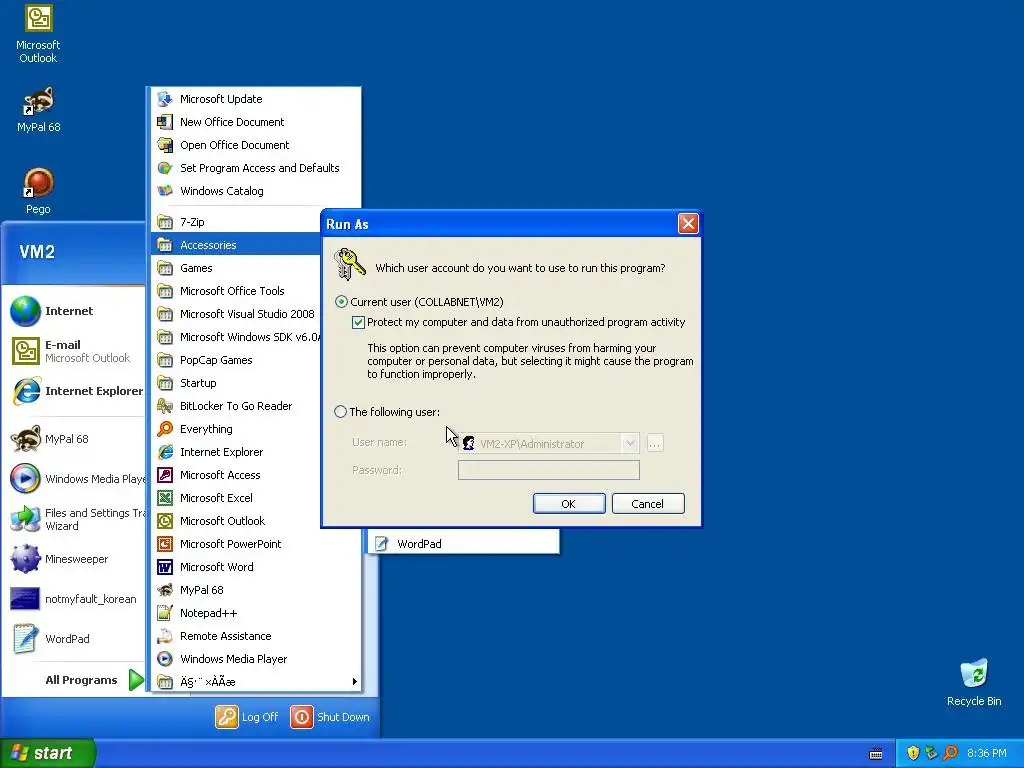1024x768 pixels.
Task: Click OK in Run As dialog
Action: pyautogui.click(x=569, y=504)
